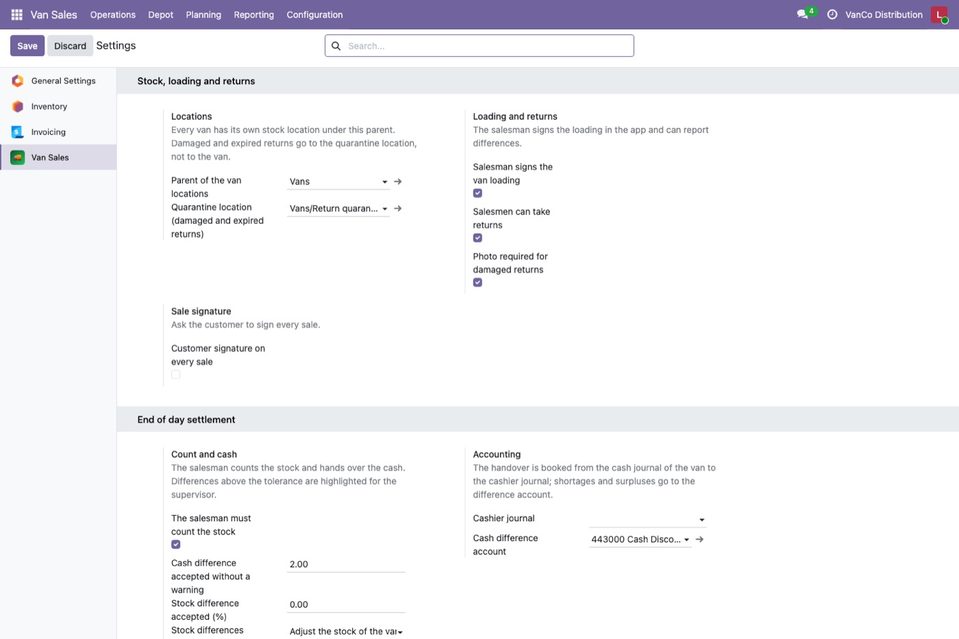Open the apps grid menu
This screenshot has width=959, height=639.
(17, 15)
